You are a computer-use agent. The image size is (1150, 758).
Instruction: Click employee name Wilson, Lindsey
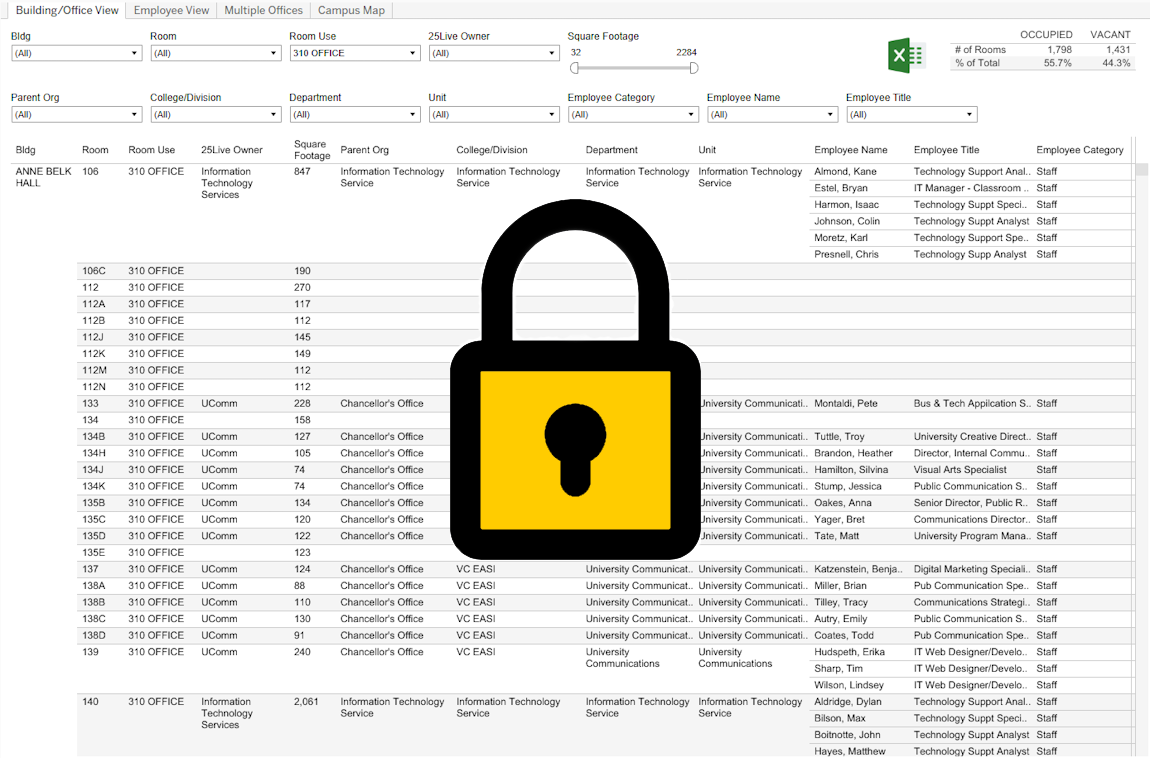coord(849,685)
